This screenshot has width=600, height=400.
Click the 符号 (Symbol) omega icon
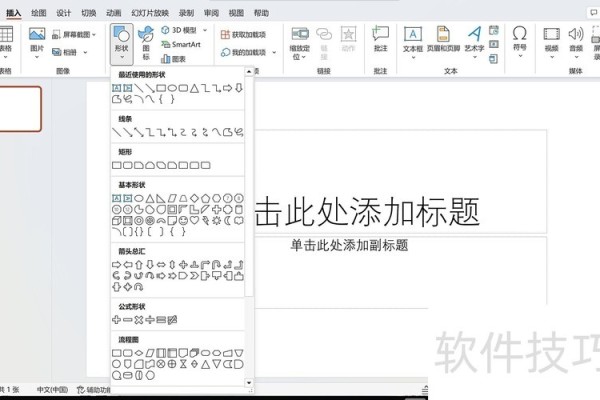520,33
